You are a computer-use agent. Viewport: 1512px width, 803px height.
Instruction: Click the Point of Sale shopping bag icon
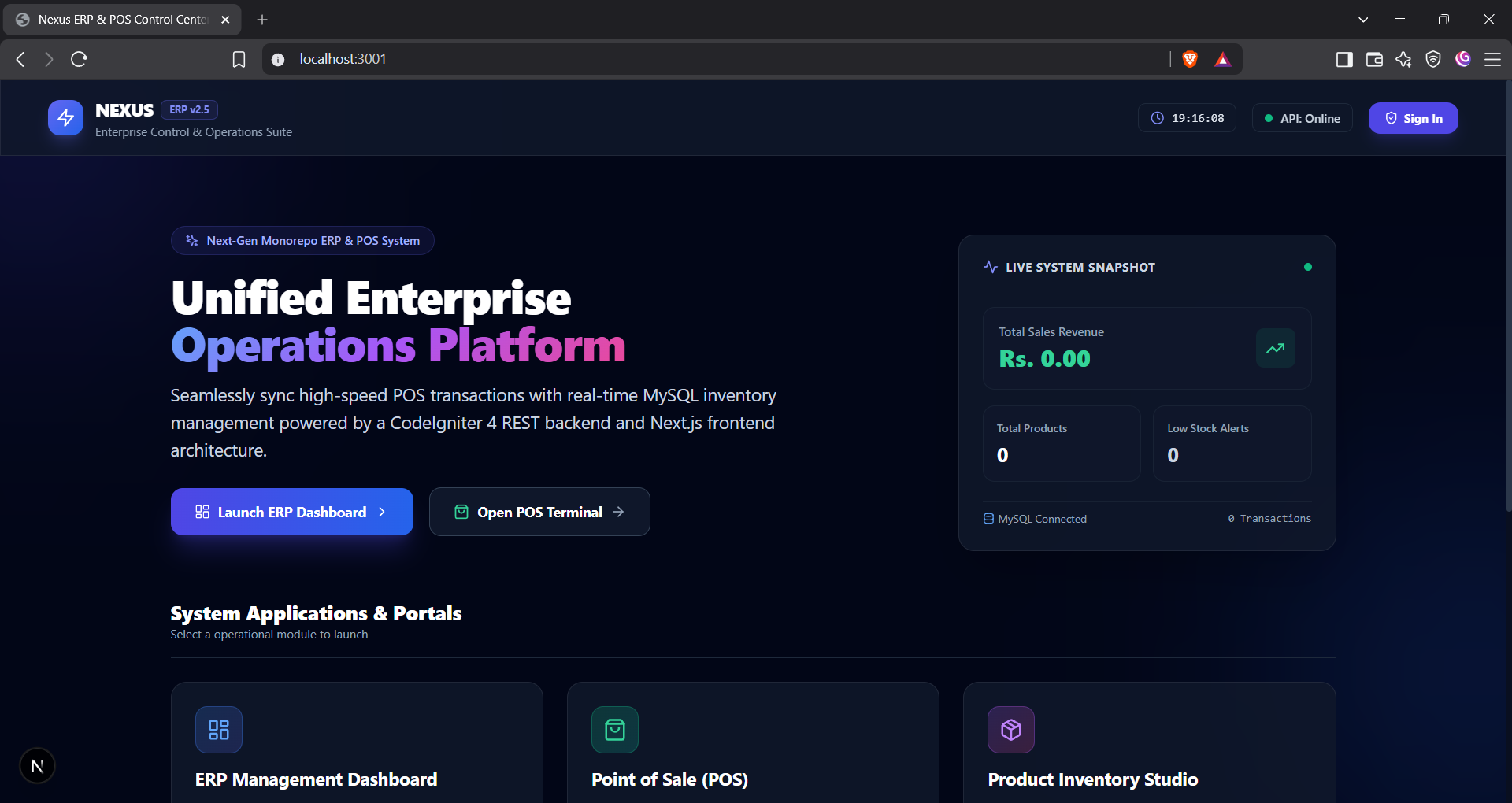coord(615,730)
